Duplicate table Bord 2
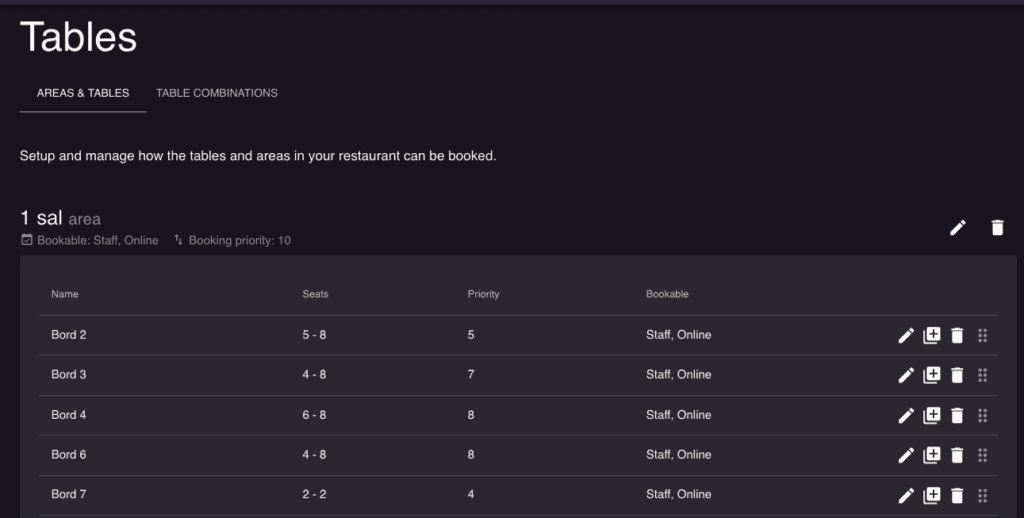The width and height of the screenshot is (1024, 518). pos(931,335)
